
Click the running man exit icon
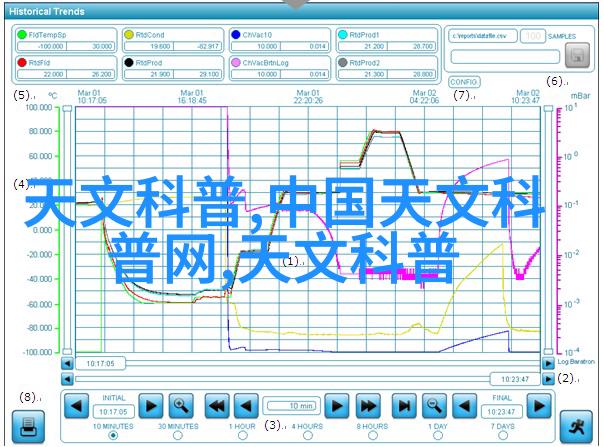(x=576, y=426)
